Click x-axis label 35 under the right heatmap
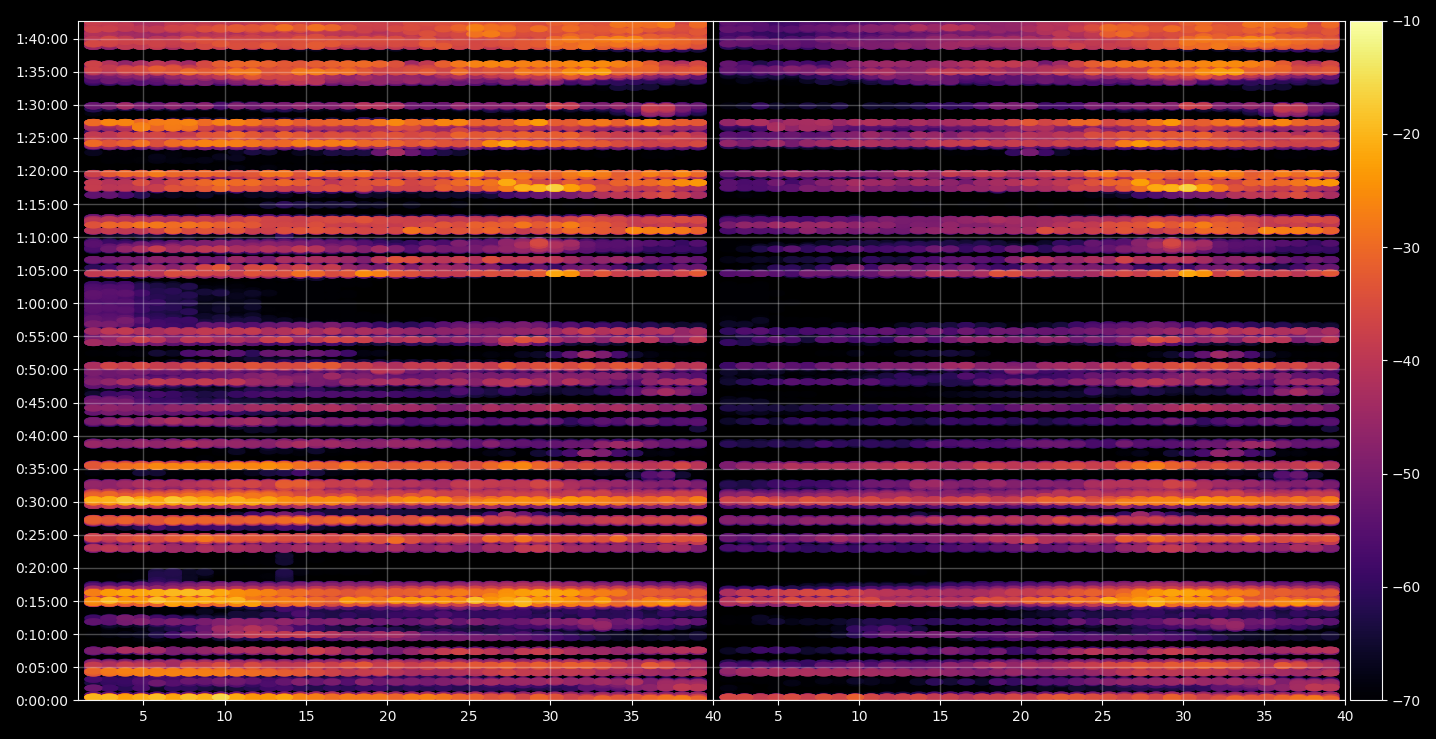The image size is (1436, 739). point(1265,716)
